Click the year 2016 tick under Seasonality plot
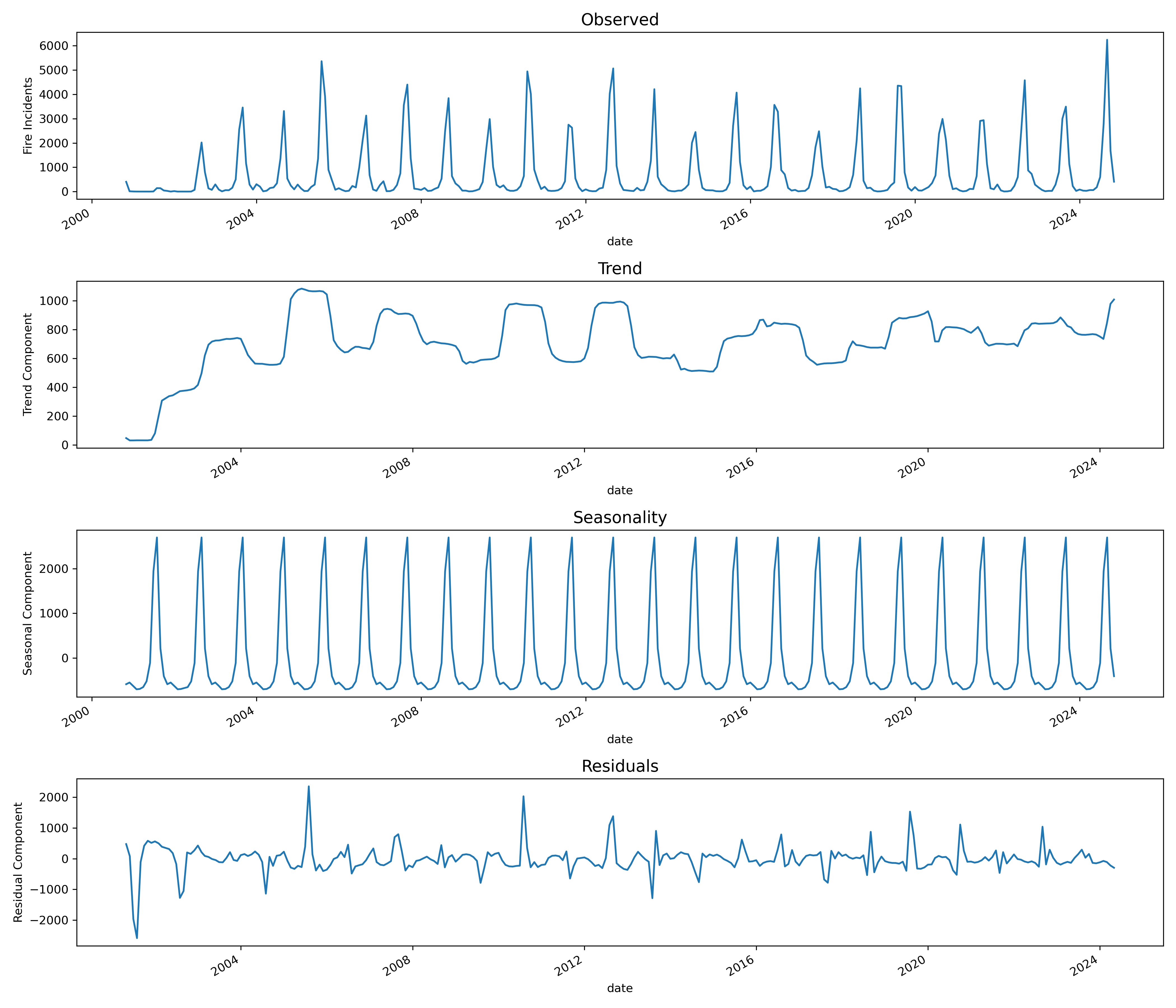Image resolution: width=1176 pixels, height=1008 pixels. 735,717
